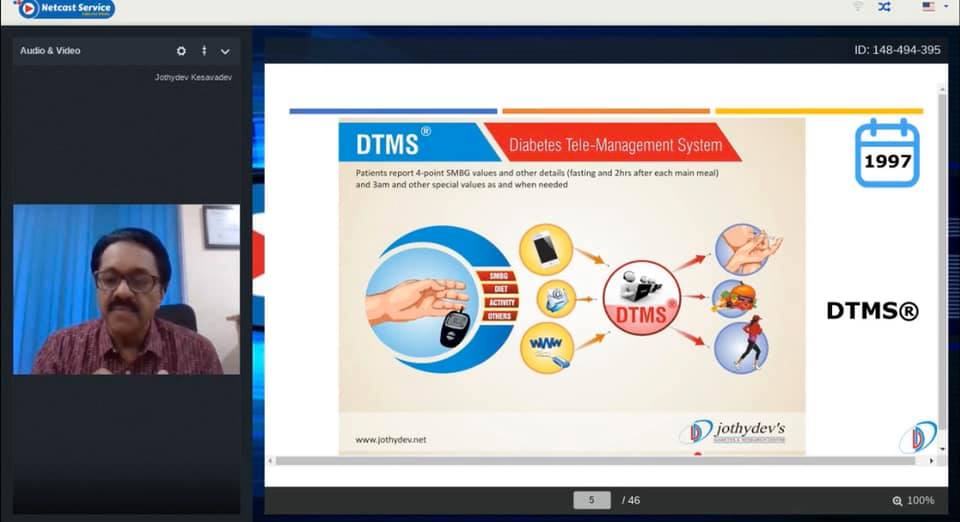960x522 pixels.
Task: Click the Audio & Video panel title
Action: pyautogui.click(x=50, y=51)
